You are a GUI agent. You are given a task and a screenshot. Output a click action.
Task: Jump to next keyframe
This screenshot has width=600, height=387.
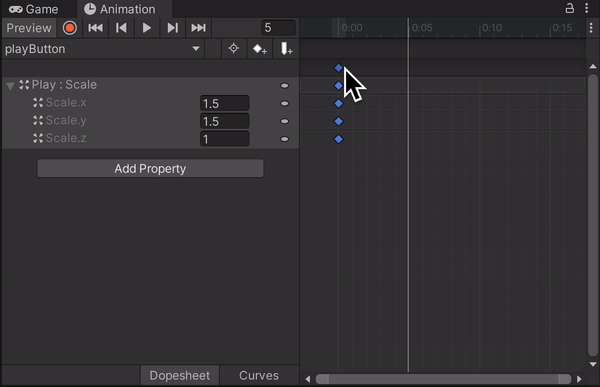tap(173, 28)
